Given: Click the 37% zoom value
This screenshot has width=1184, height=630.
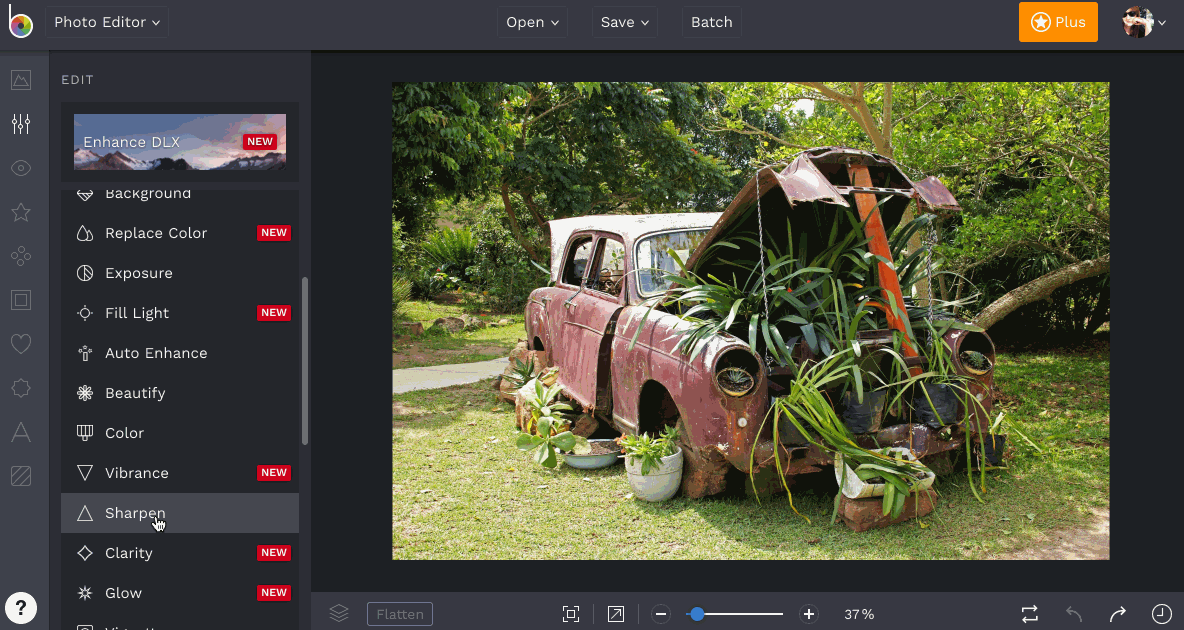Looking at the screenshot, I should 859,614.
